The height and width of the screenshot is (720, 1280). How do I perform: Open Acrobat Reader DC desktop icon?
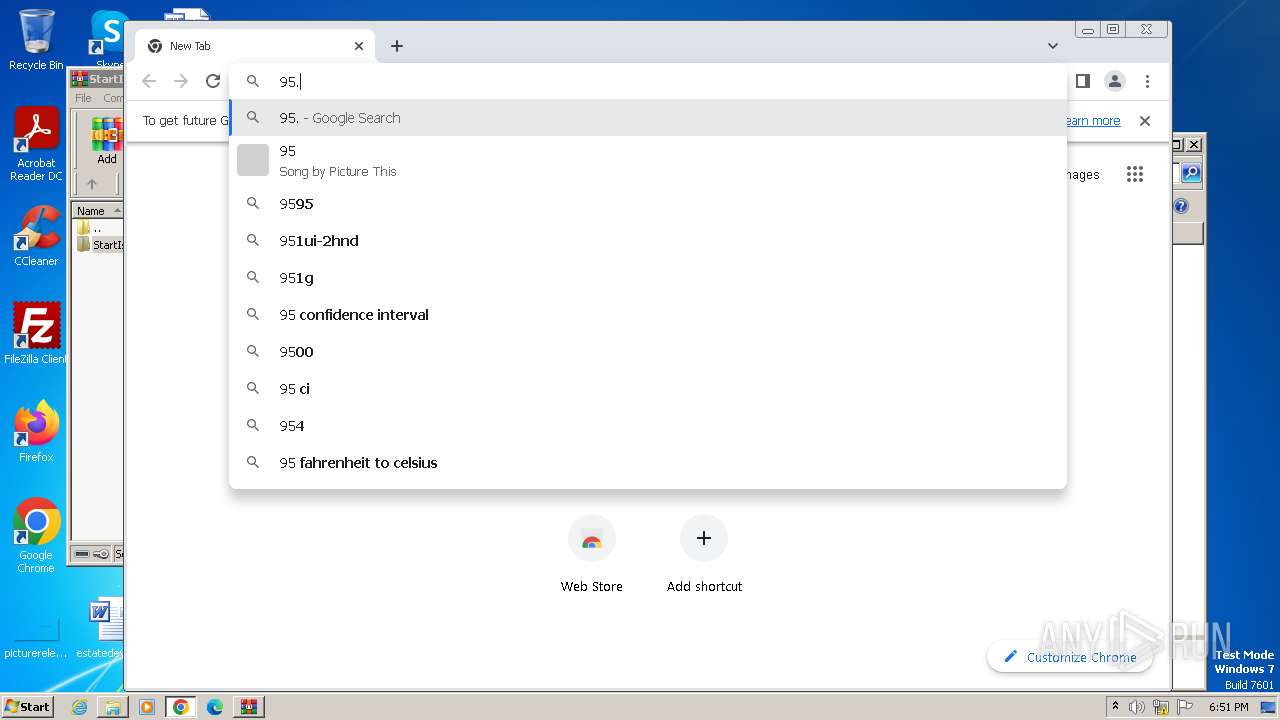pyautogui.click(x=36, y=145)
